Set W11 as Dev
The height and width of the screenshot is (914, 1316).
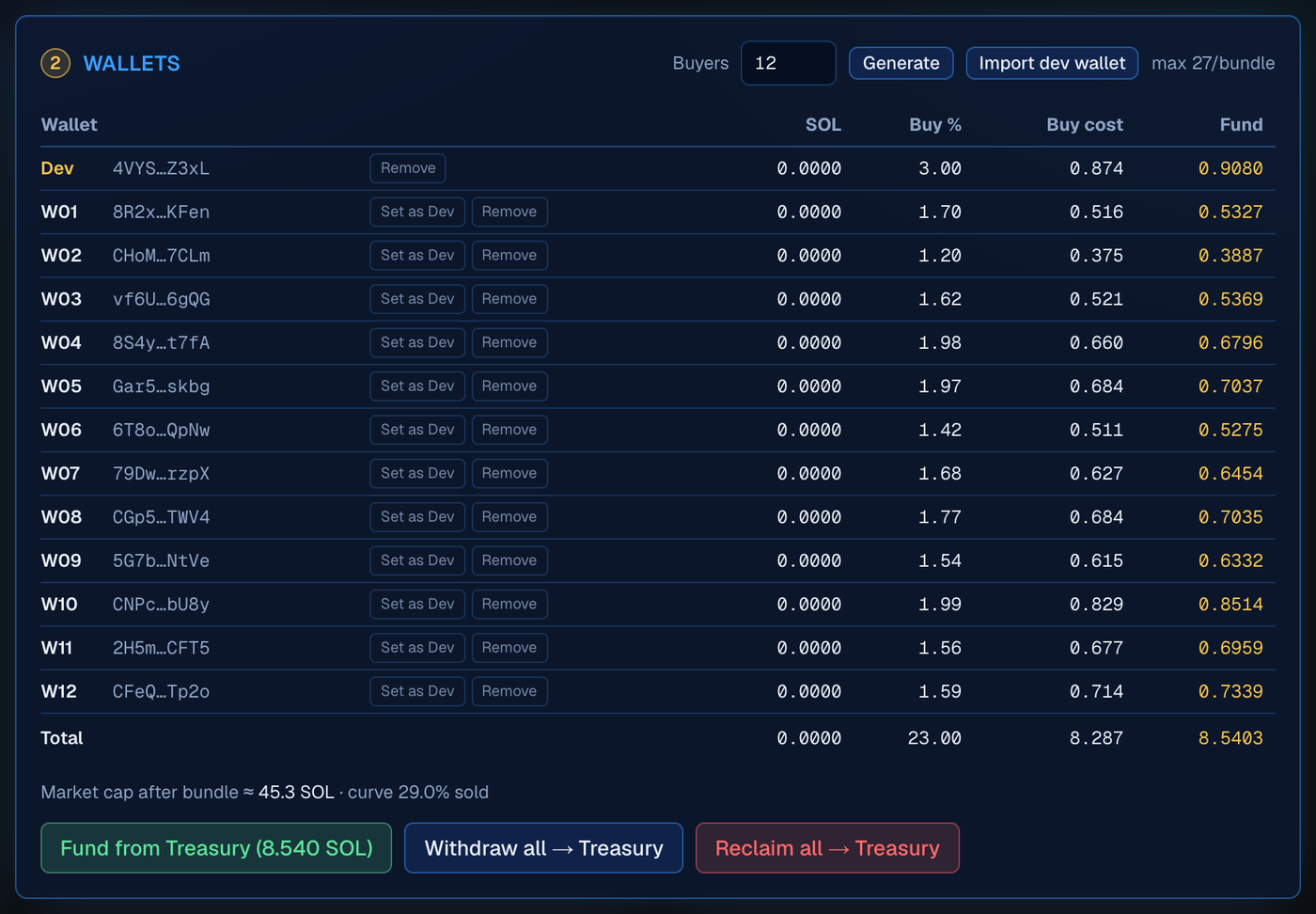tap(417, 648)
